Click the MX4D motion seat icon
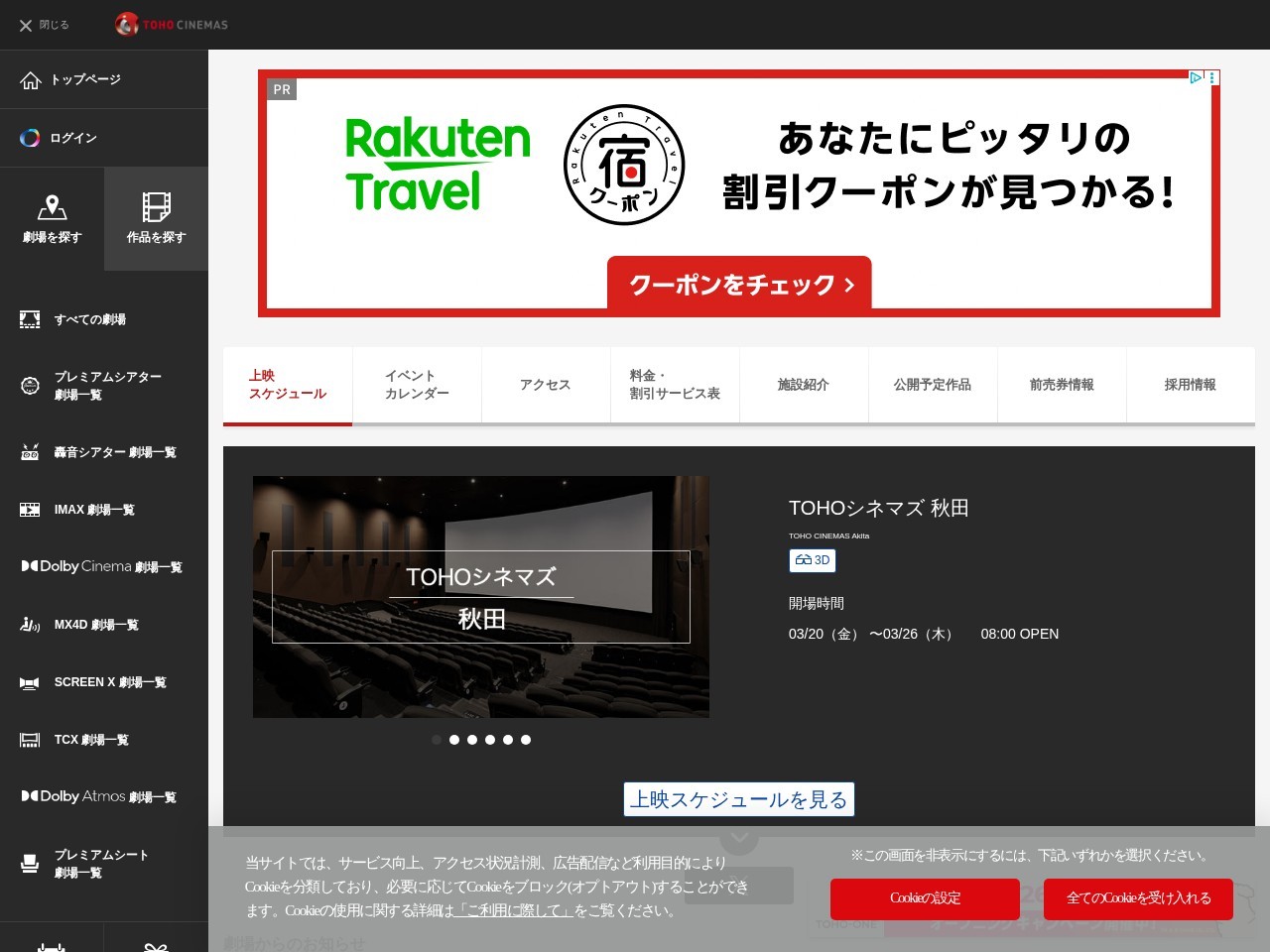The height and width of the screenshot is (952, 1270). click(x=31, y=624)
